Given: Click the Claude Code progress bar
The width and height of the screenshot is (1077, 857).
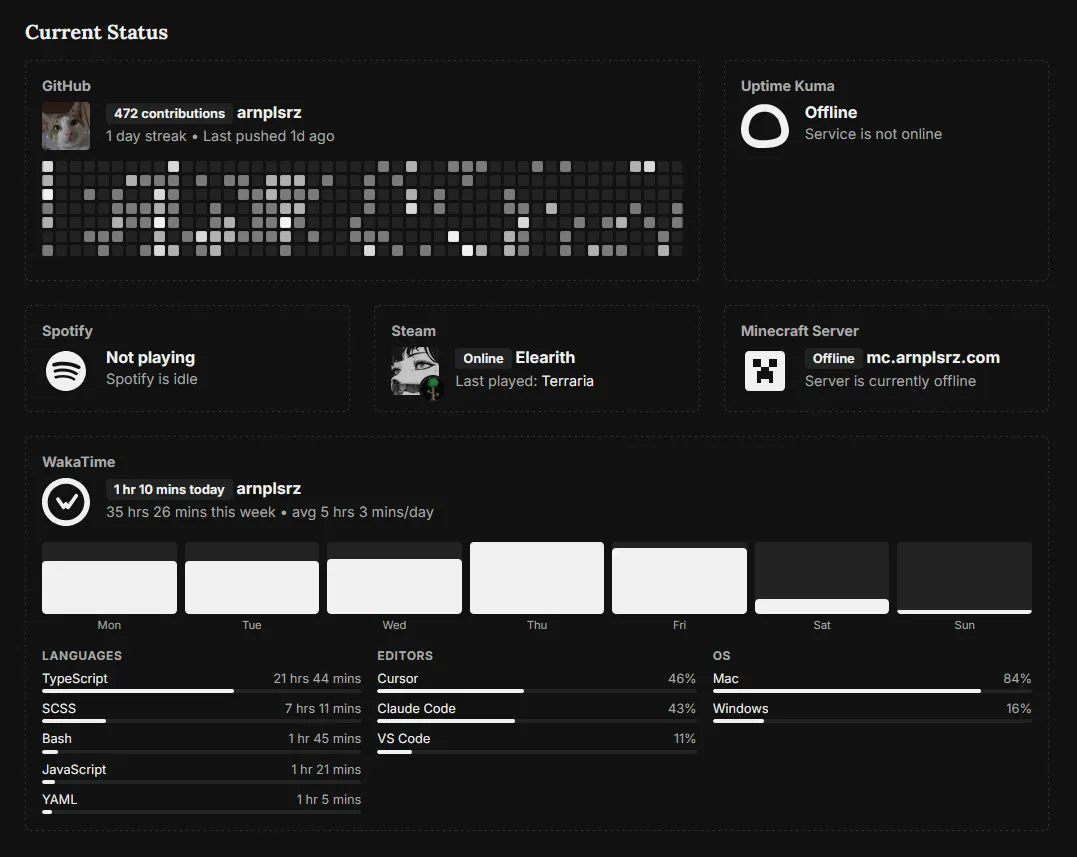Looking at the screenshot, I should 536,721.
